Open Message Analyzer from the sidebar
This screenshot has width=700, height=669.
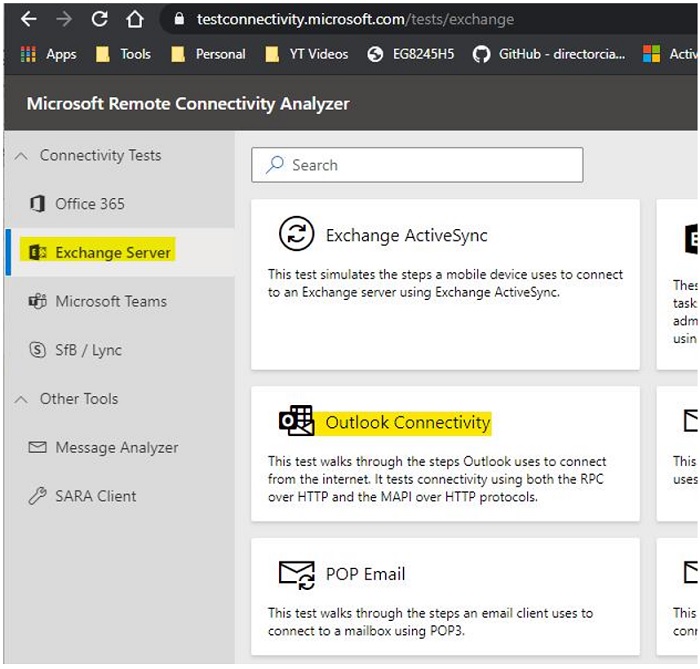[x=120, y=447]
